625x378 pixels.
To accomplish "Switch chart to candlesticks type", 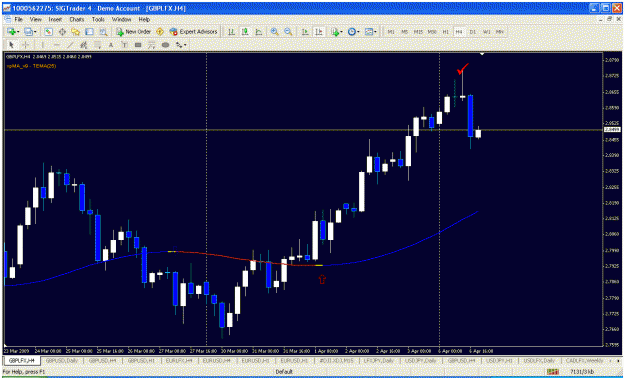I will click(245, 32).
